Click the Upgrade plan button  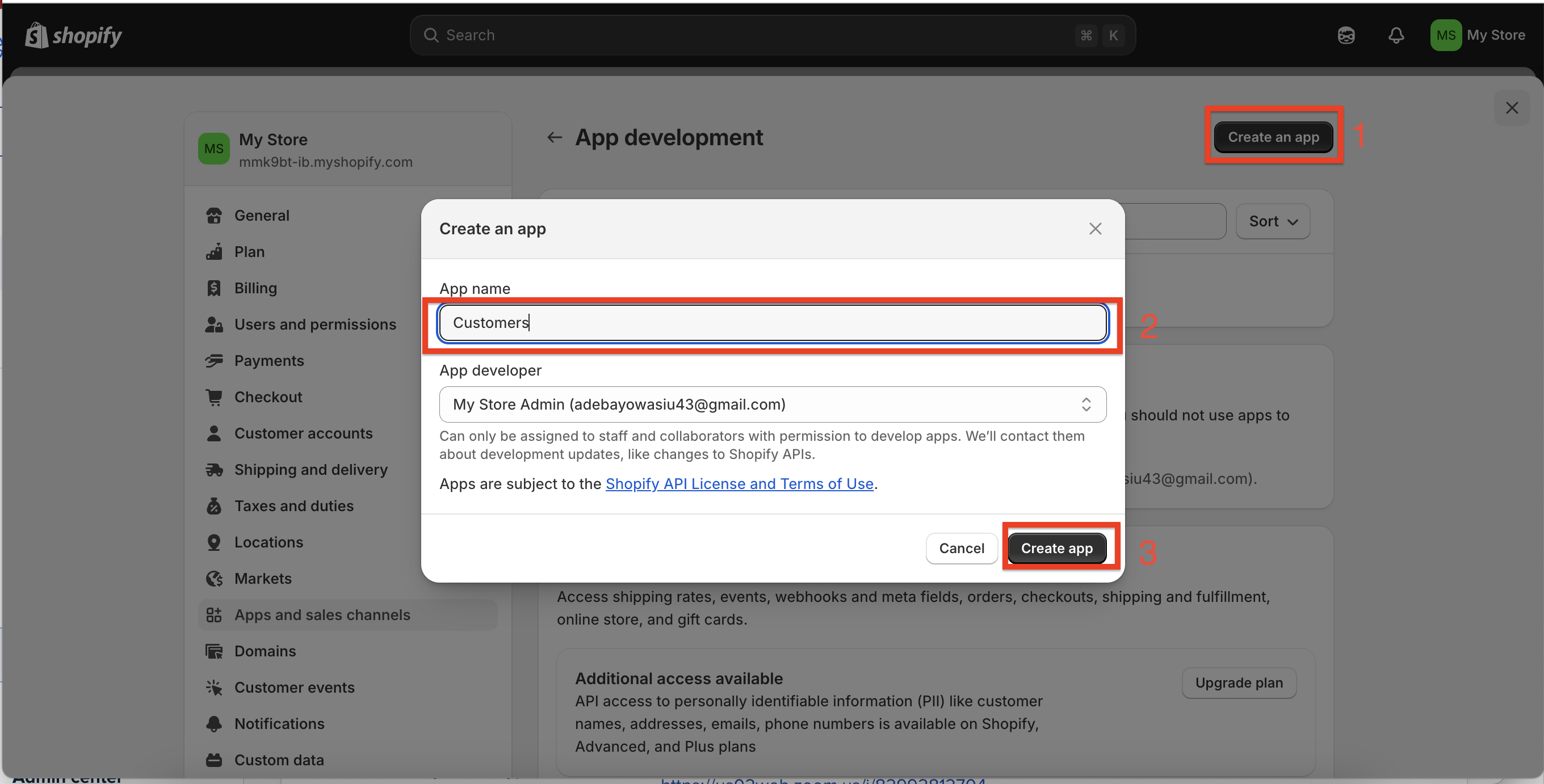pos(1238,683)
